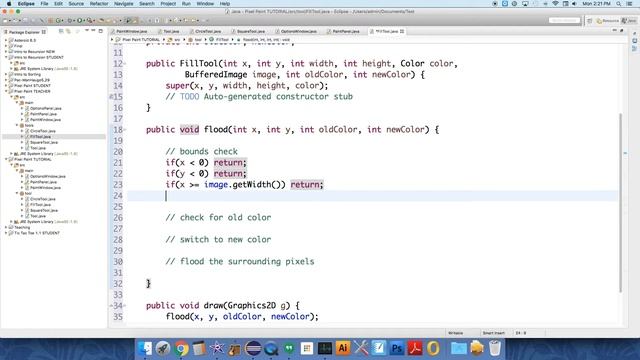Switch to the Java perspective
Image resolution: width=640 pixels, height=360 pixels.
click(629, 21)
